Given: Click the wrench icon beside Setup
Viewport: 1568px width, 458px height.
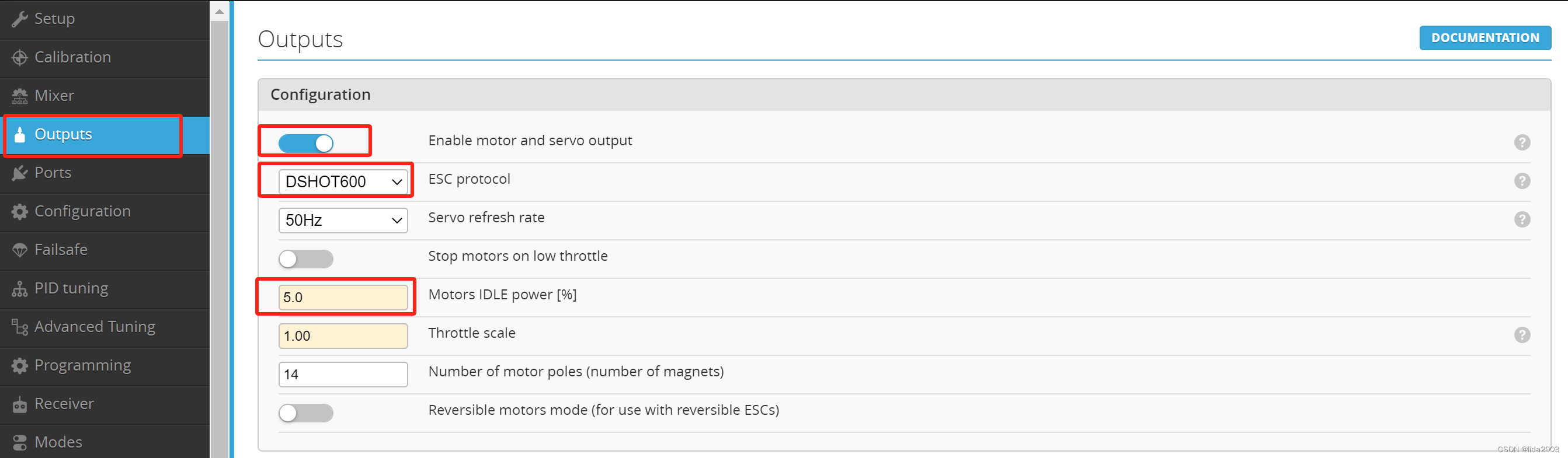Looking at the screenshot, I should (19, 19).
